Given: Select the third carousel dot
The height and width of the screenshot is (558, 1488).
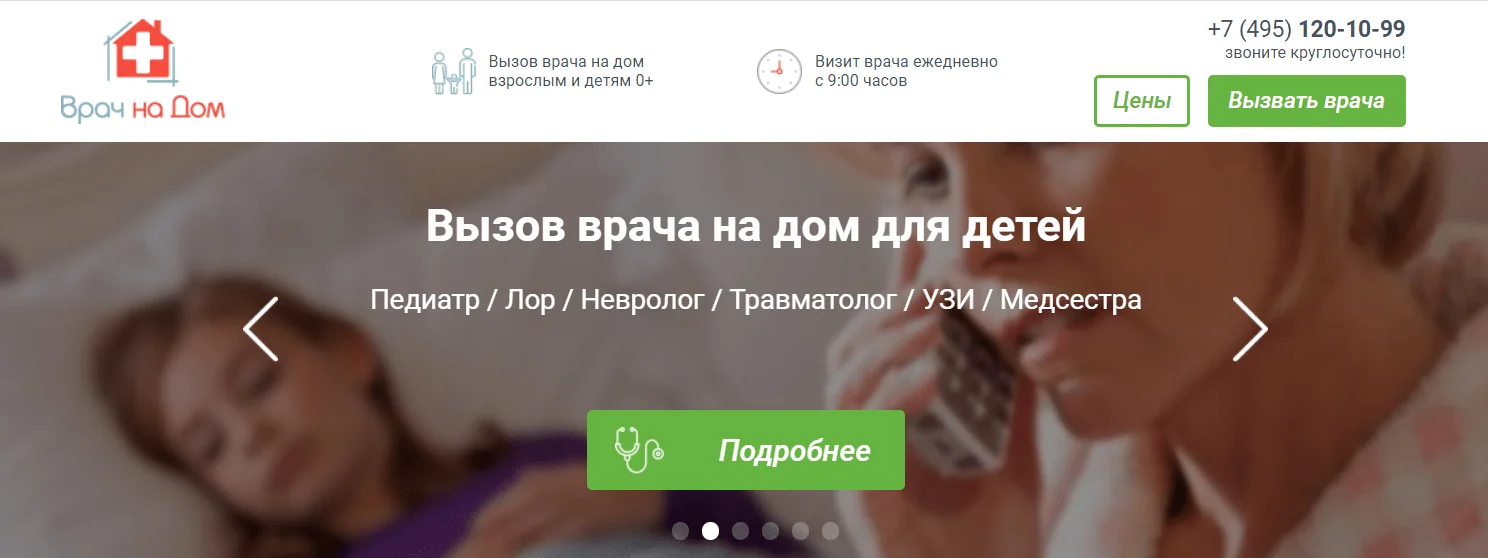Looking at the screenshot, I should (740, 531).
